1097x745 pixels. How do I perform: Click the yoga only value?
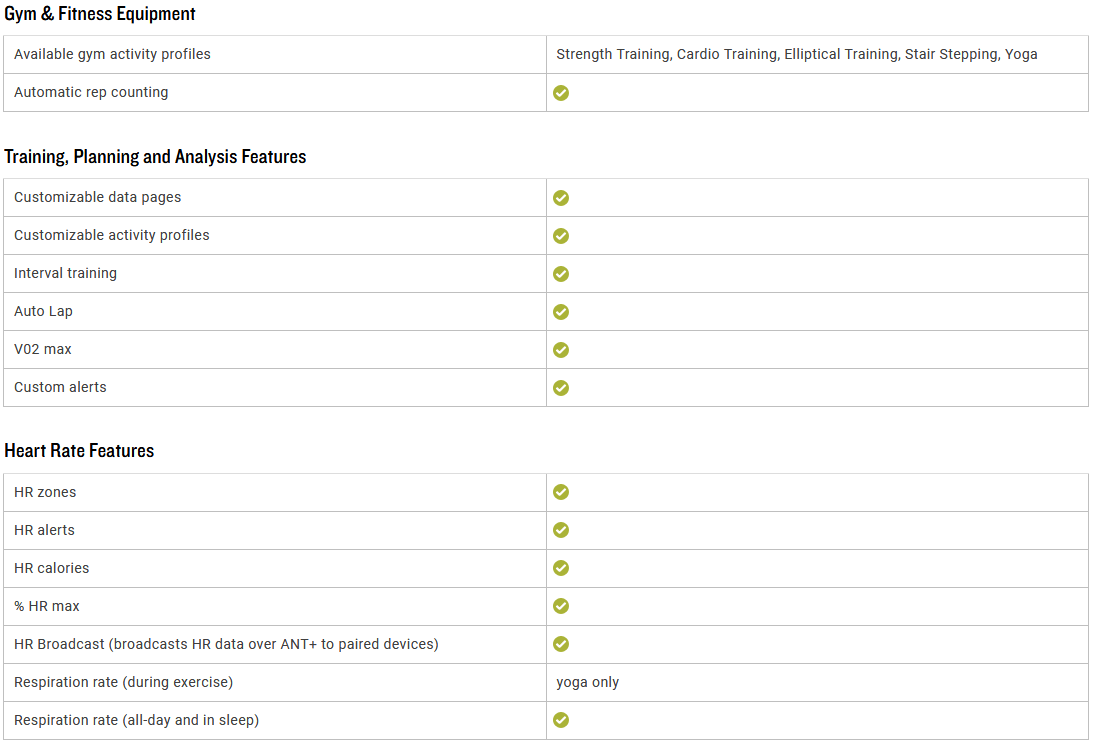588,682
